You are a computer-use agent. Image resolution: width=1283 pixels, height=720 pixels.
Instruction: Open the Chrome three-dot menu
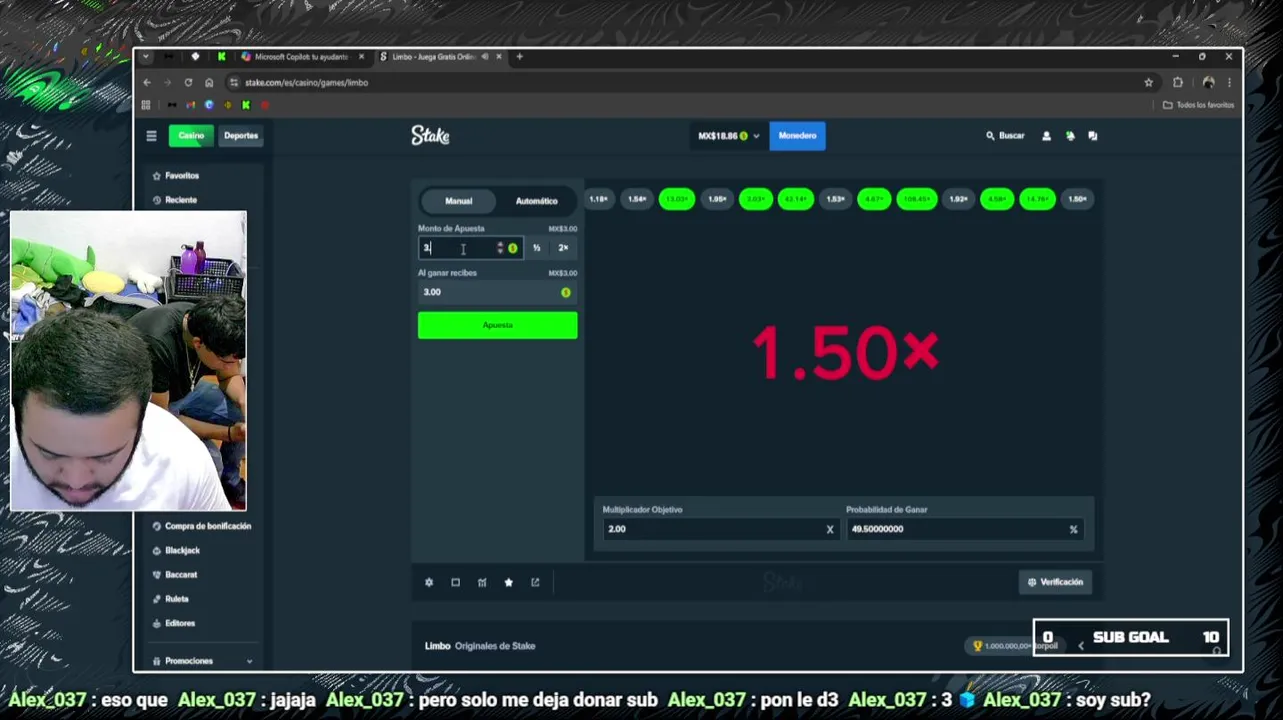[x=1229, y=83]
